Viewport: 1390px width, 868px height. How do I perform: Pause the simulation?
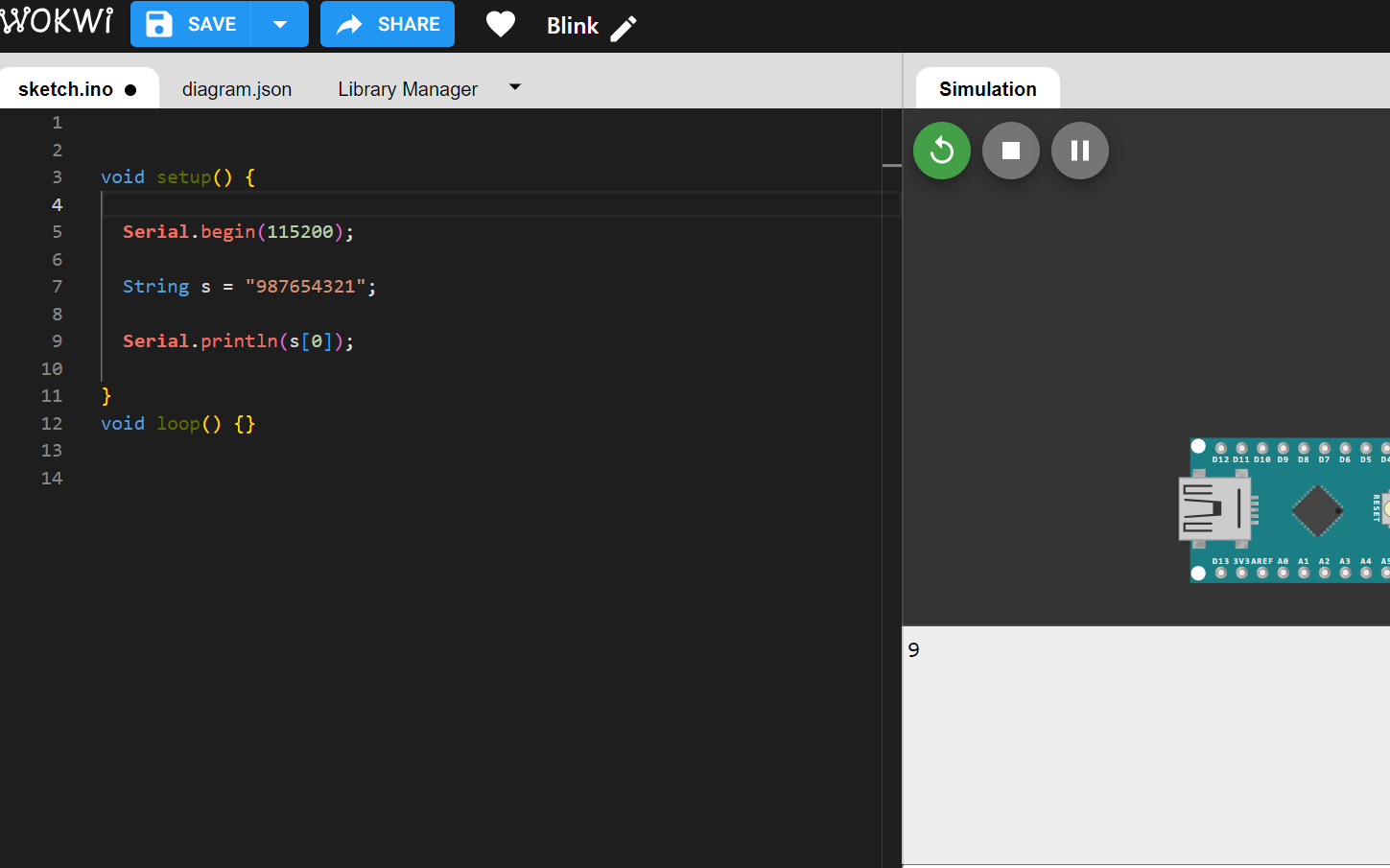coord(1080,151)
